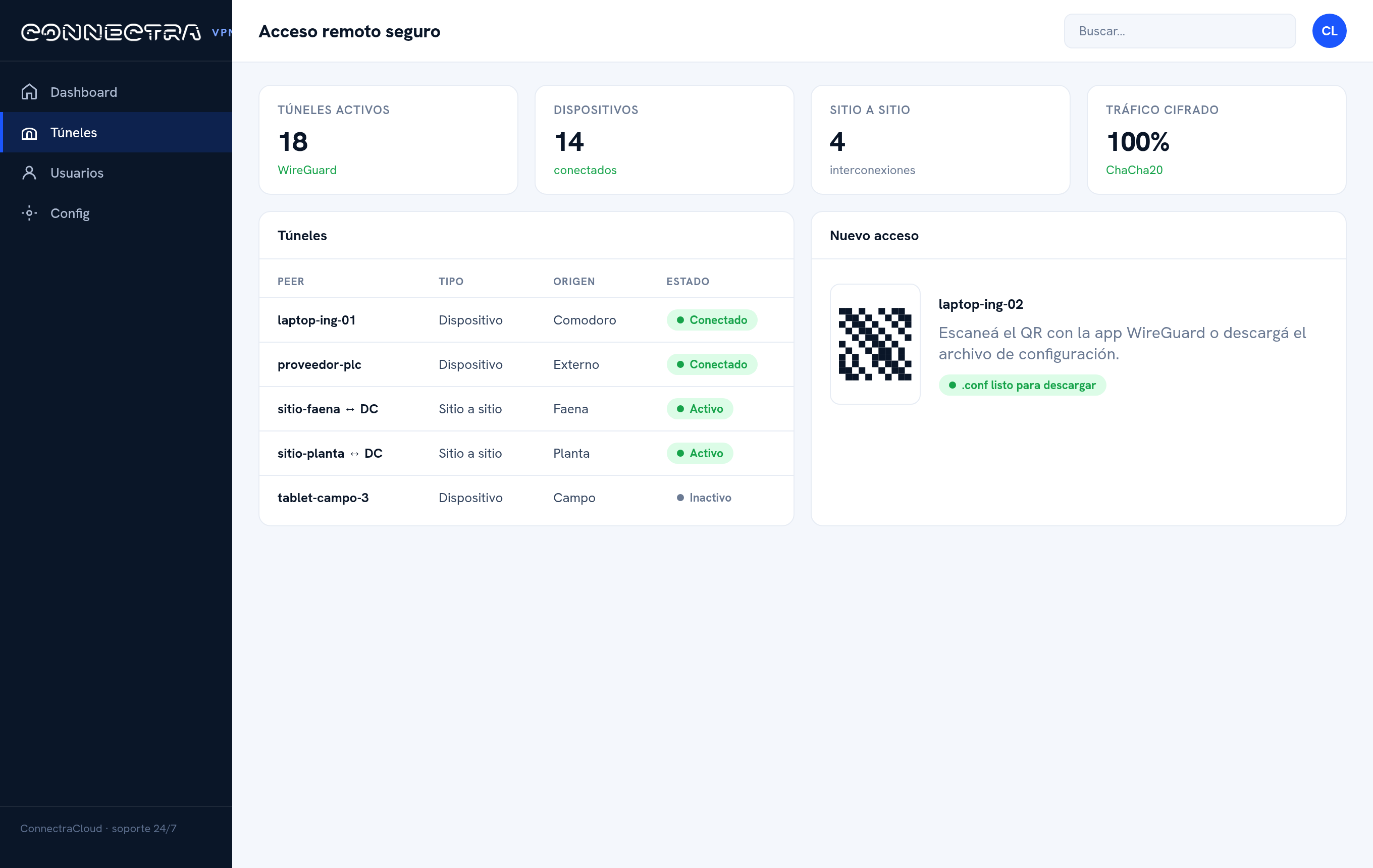Click the Config gear icon
The image size is (1373, 868).
coord(29,213)
